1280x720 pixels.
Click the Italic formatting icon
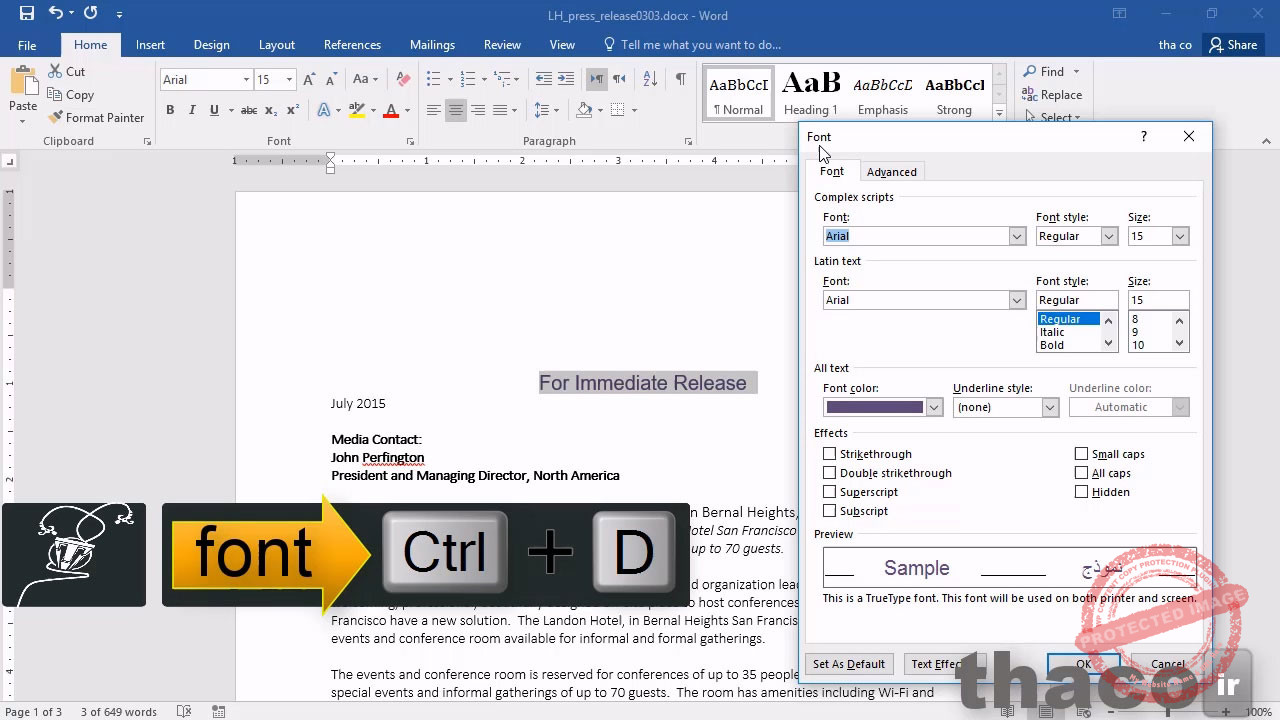click(x=192, y=110)
